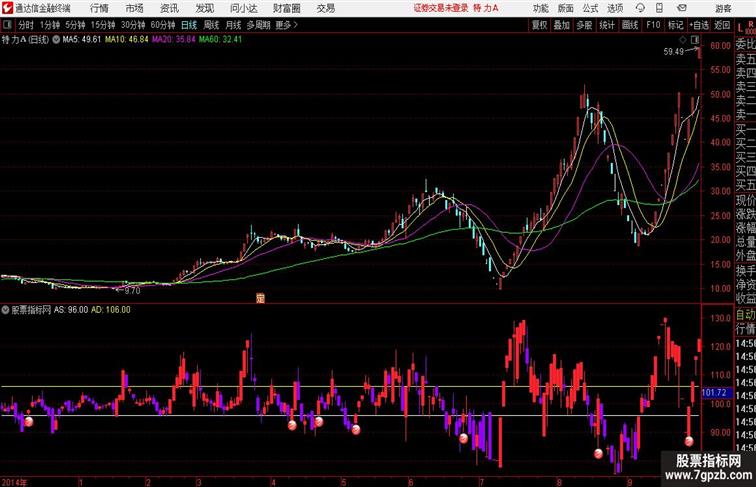The height and width of the screenshot is (487, 756).
Task: Click the 叠加 overlay button
Action: (x=562, y=25)
